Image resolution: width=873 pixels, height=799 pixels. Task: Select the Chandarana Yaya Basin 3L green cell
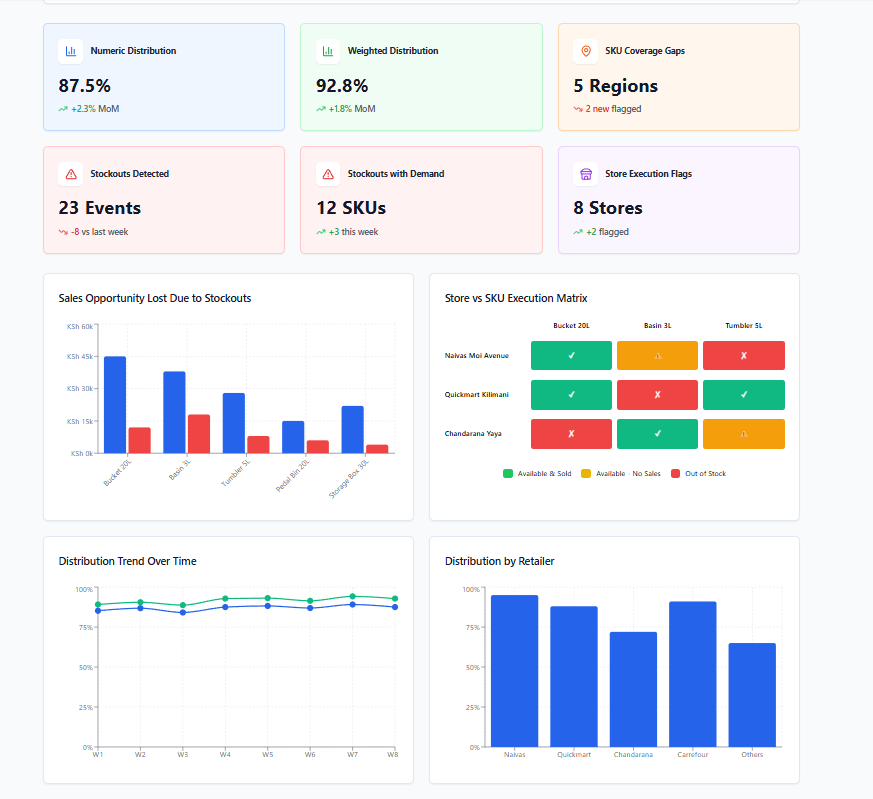658,434
